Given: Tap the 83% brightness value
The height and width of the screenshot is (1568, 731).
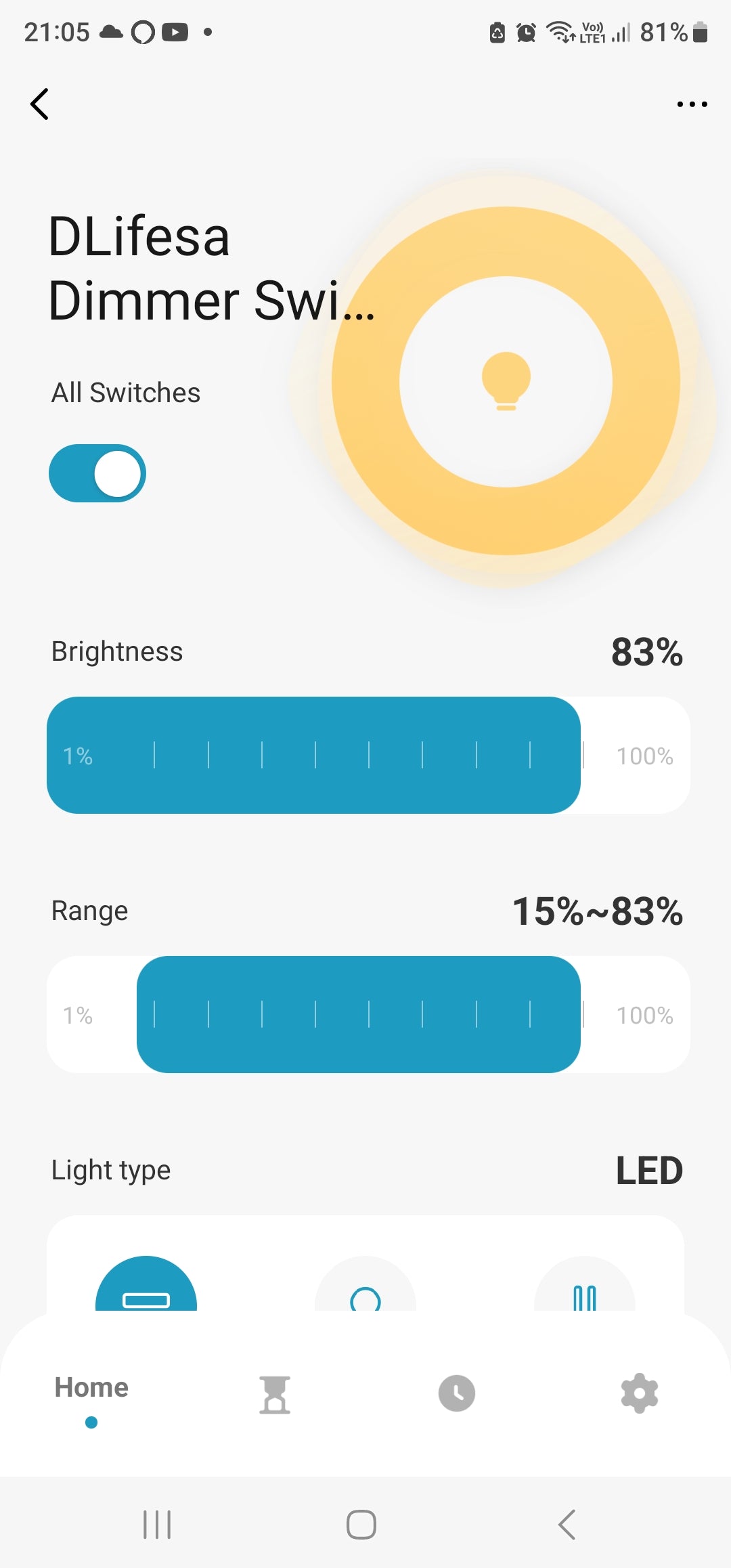Looking at the screenshot, I should pos(646,652).
